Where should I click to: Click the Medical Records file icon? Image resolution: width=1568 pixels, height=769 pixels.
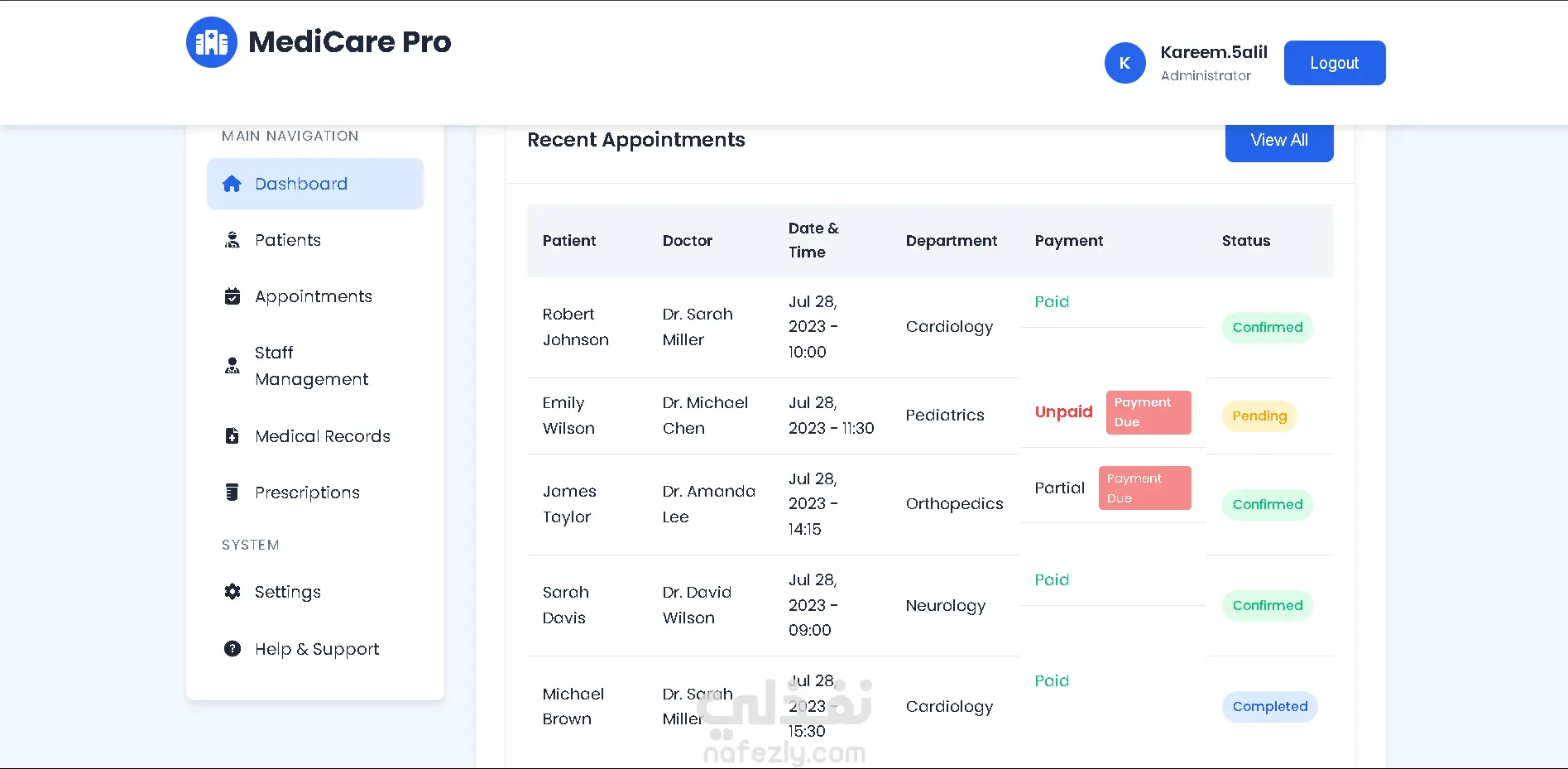pos(233,436)
